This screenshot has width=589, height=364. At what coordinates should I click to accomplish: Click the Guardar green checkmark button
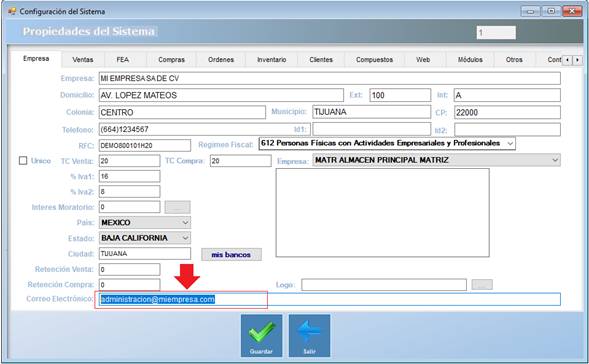(261, 336)
